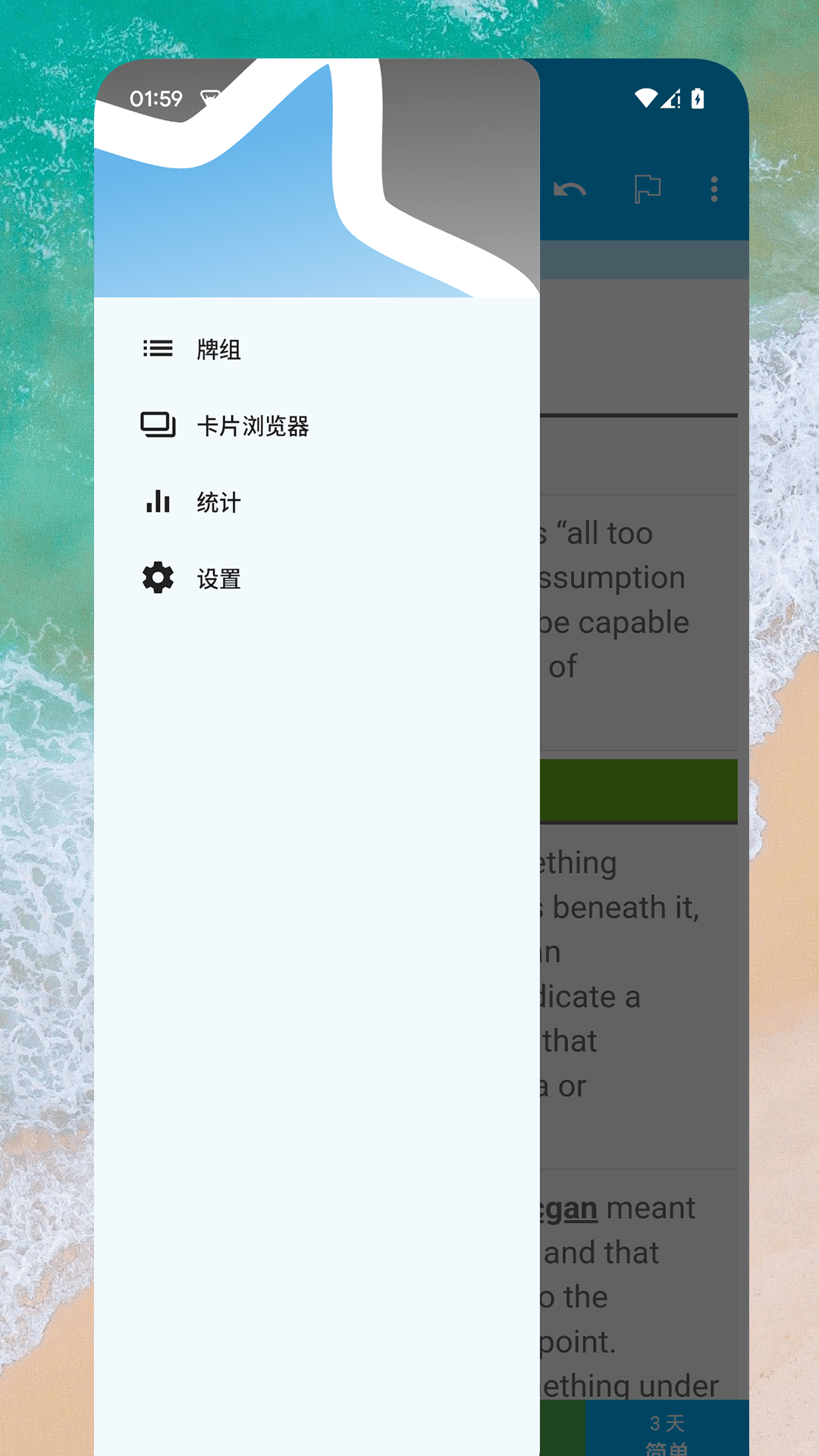Tap the dark green bar on card

639,790
